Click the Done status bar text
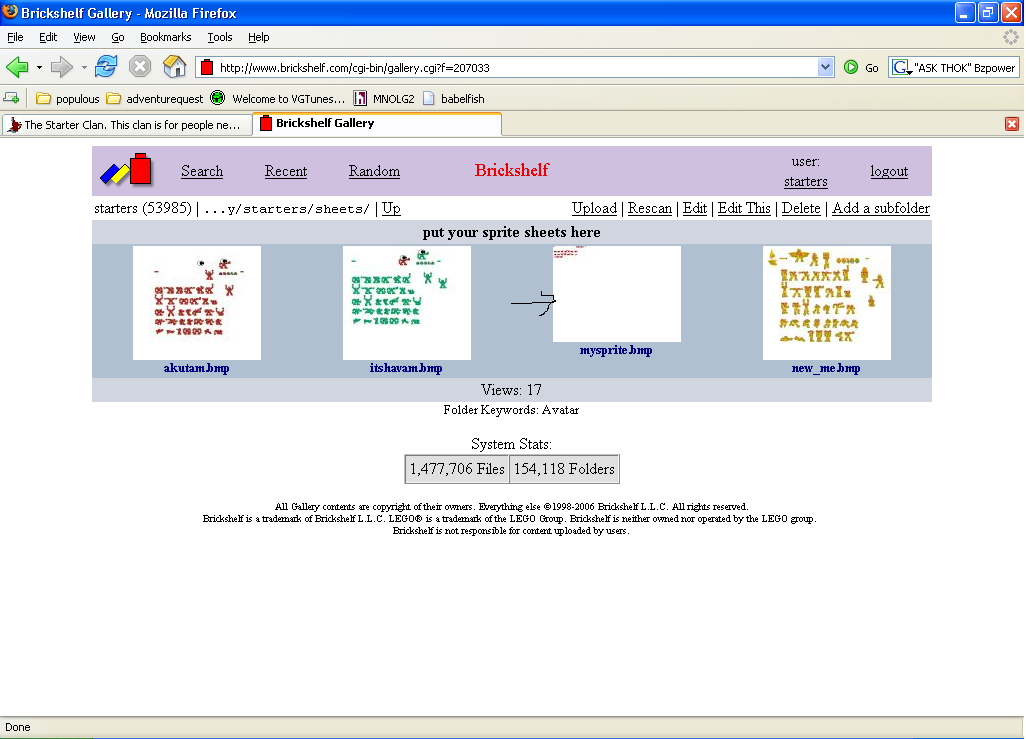1026x739 pixels. click(18, 727)
